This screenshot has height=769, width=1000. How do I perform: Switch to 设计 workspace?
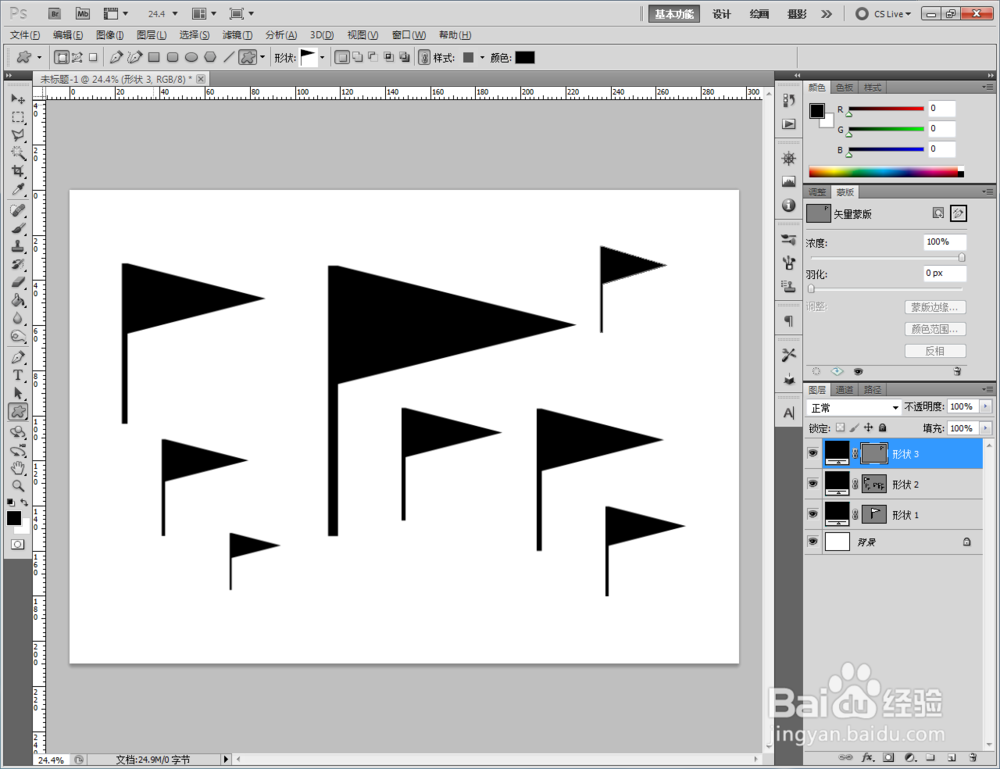click(x=722, y=14)
